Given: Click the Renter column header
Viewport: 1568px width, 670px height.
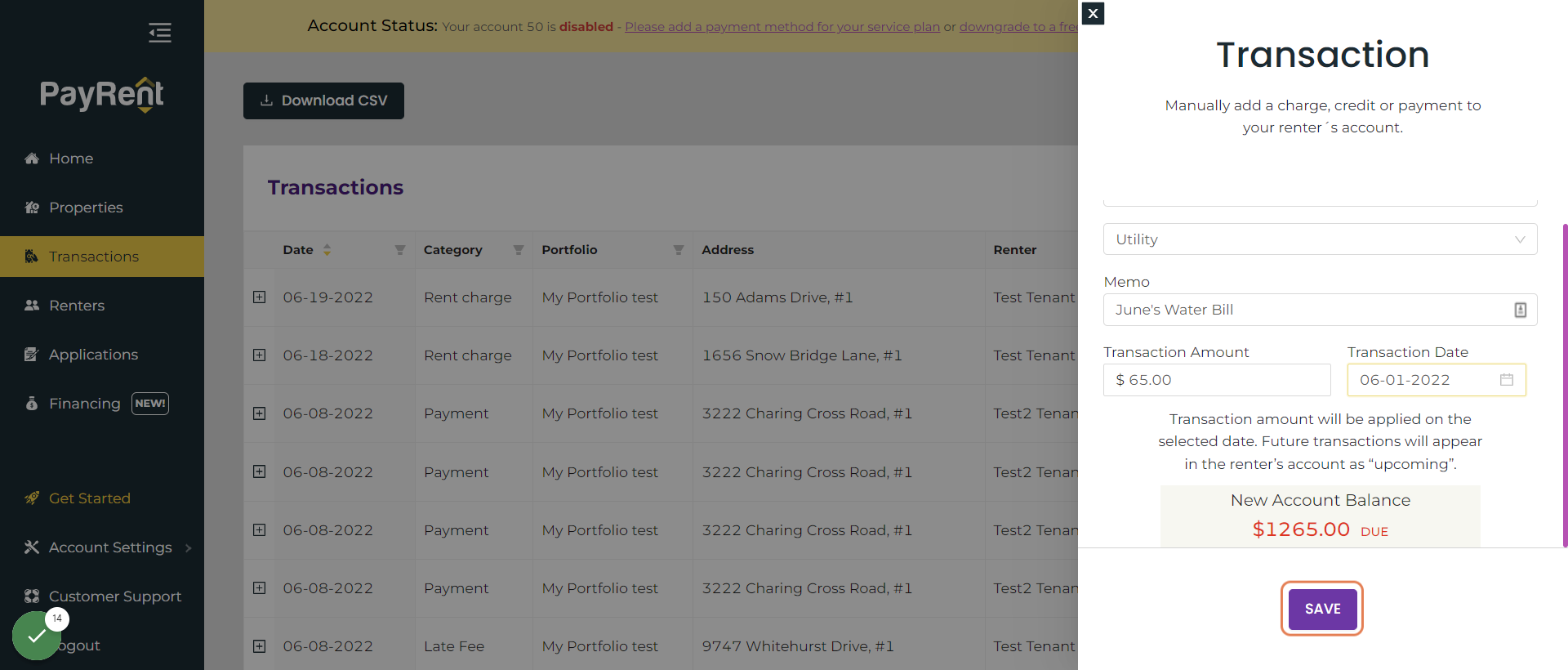Looking at the screenshot, I should tap(1015, 250).
